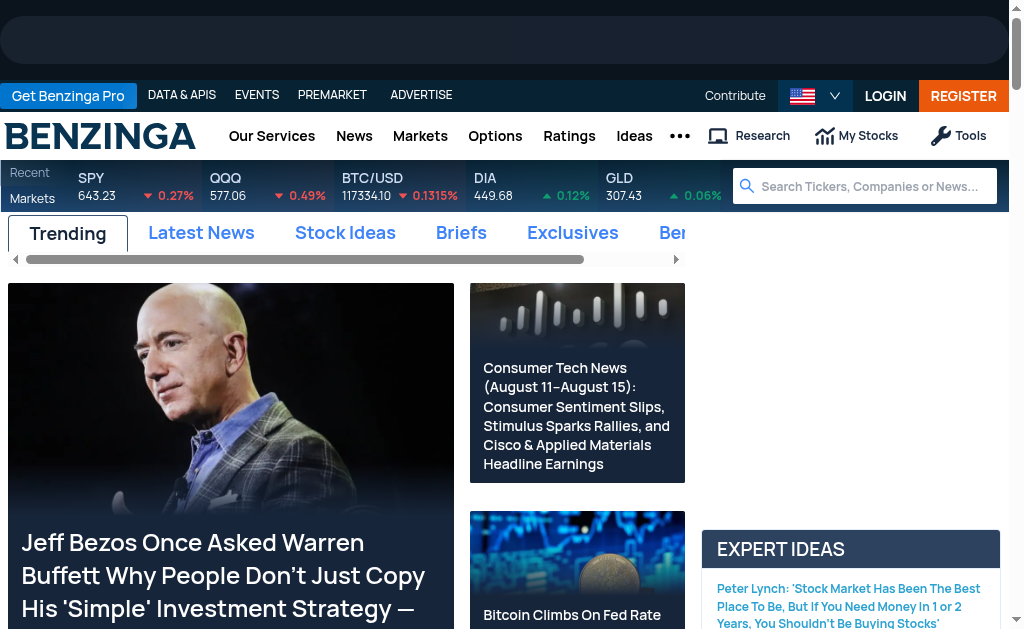
Task: Open the Ratings menu
Action: [569, 136]
